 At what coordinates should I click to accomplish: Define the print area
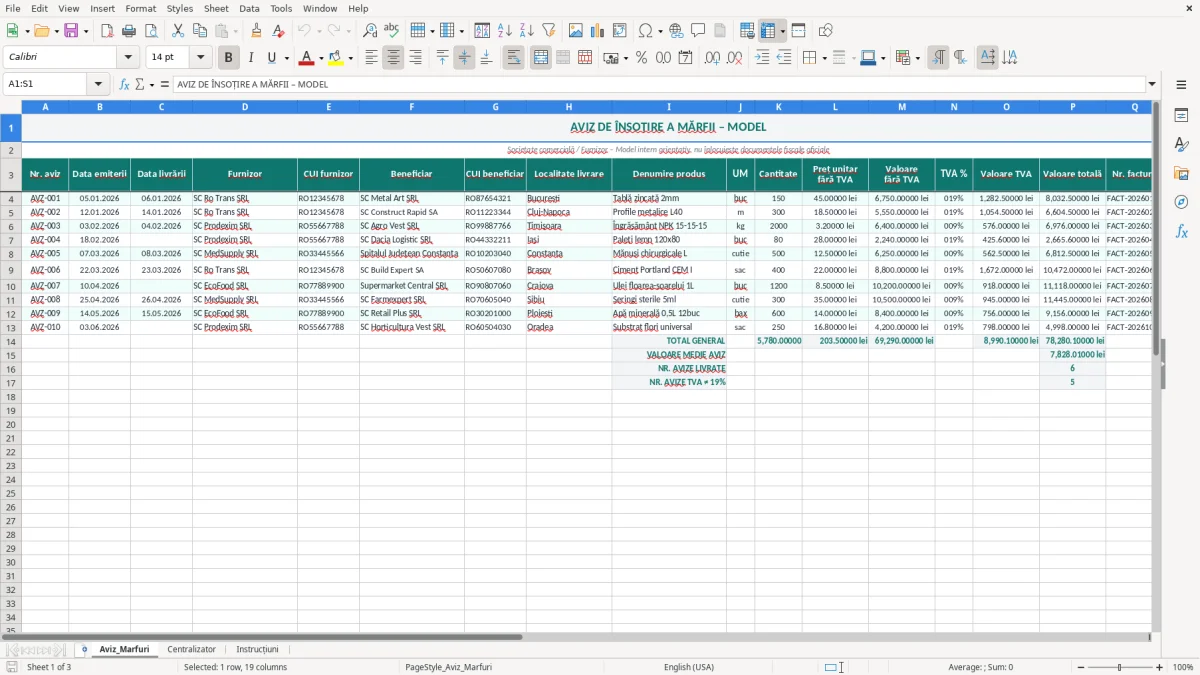tap(747, 31)
